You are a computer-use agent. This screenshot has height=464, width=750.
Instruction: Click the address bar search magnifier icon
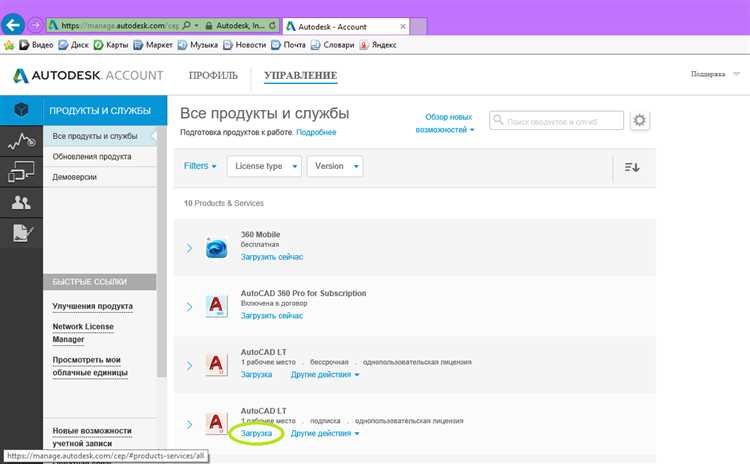[x=187, y=25]
